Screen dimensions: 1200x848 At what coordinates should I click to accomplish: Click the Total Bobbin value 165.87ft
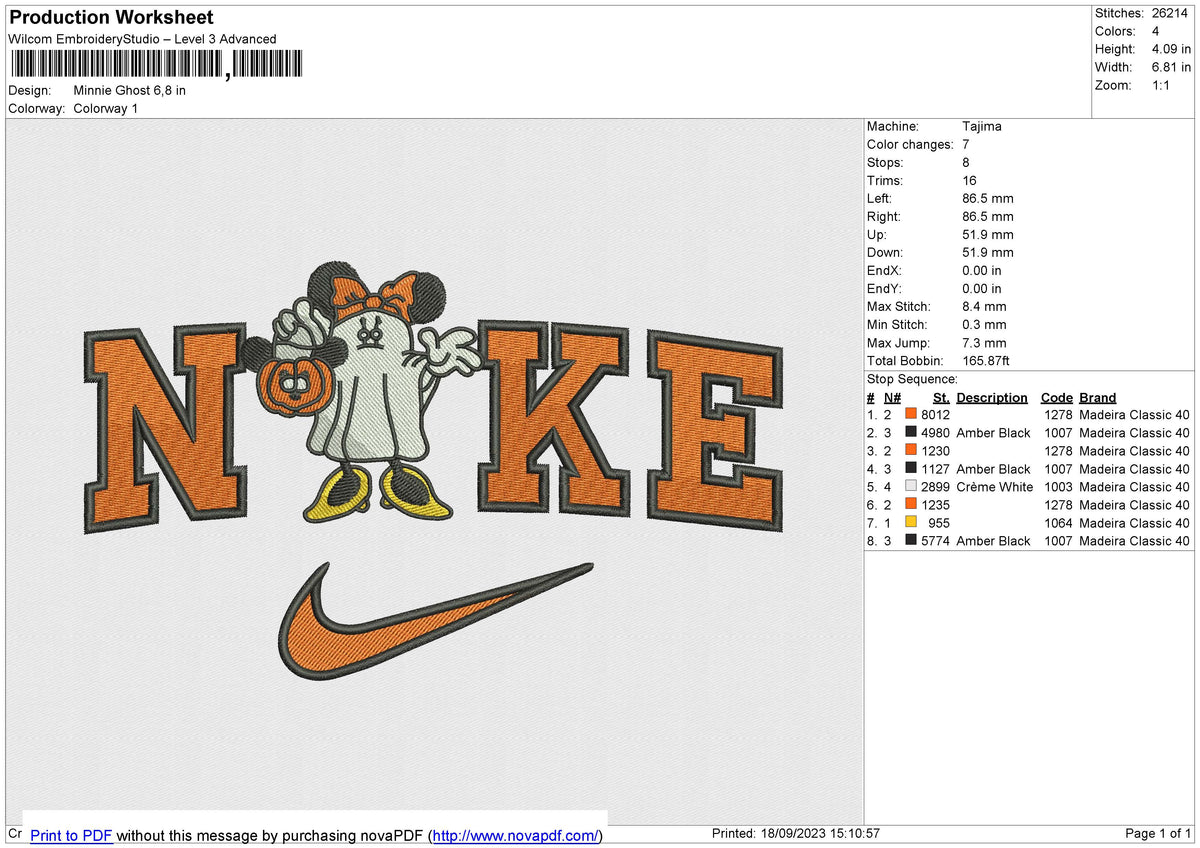coord(986,360)
